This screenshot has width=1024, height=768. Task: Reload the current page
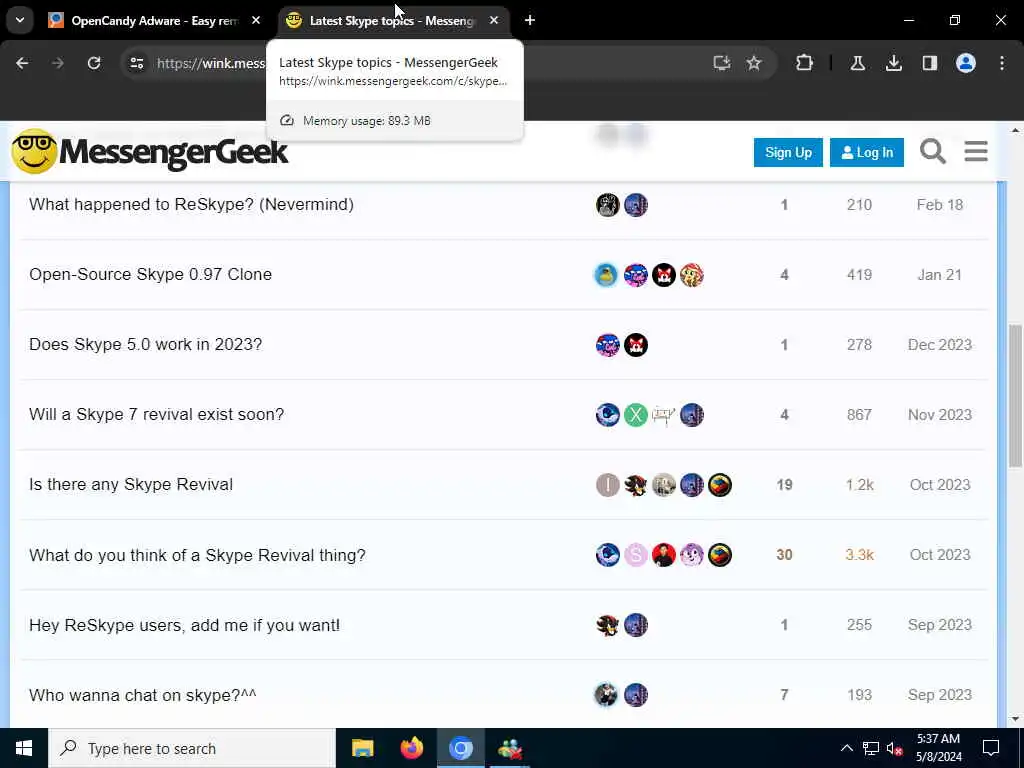(x=94, y=63)
